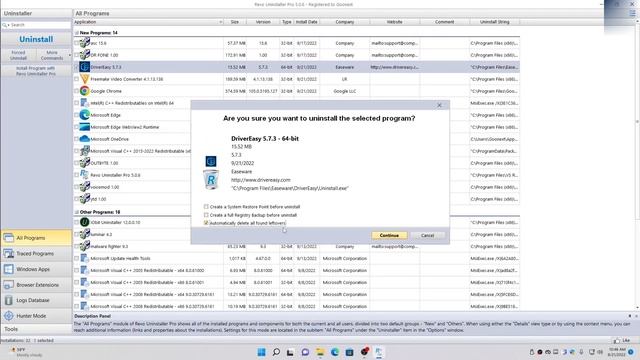Sort by the Size column header

point(235,22)
